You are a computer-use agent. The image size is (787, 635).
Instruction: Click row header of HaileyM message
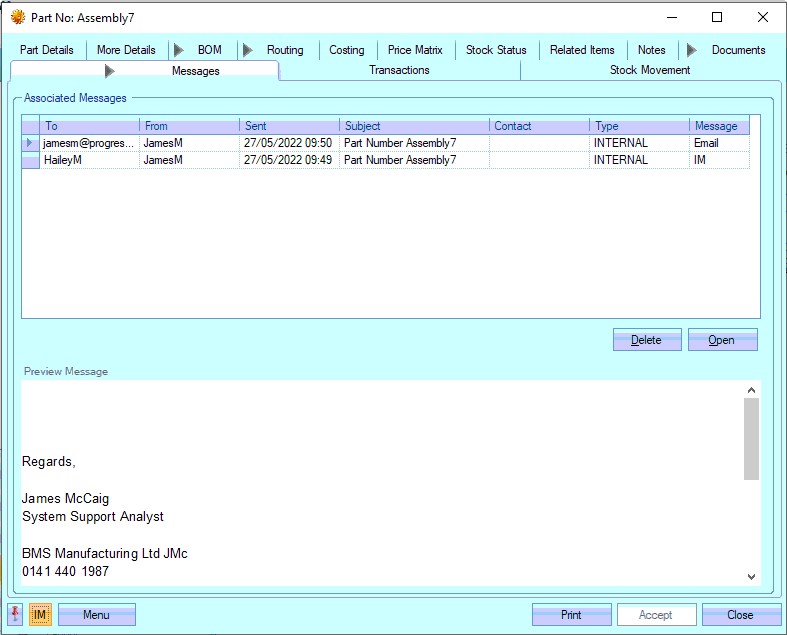tap(30, 160)
